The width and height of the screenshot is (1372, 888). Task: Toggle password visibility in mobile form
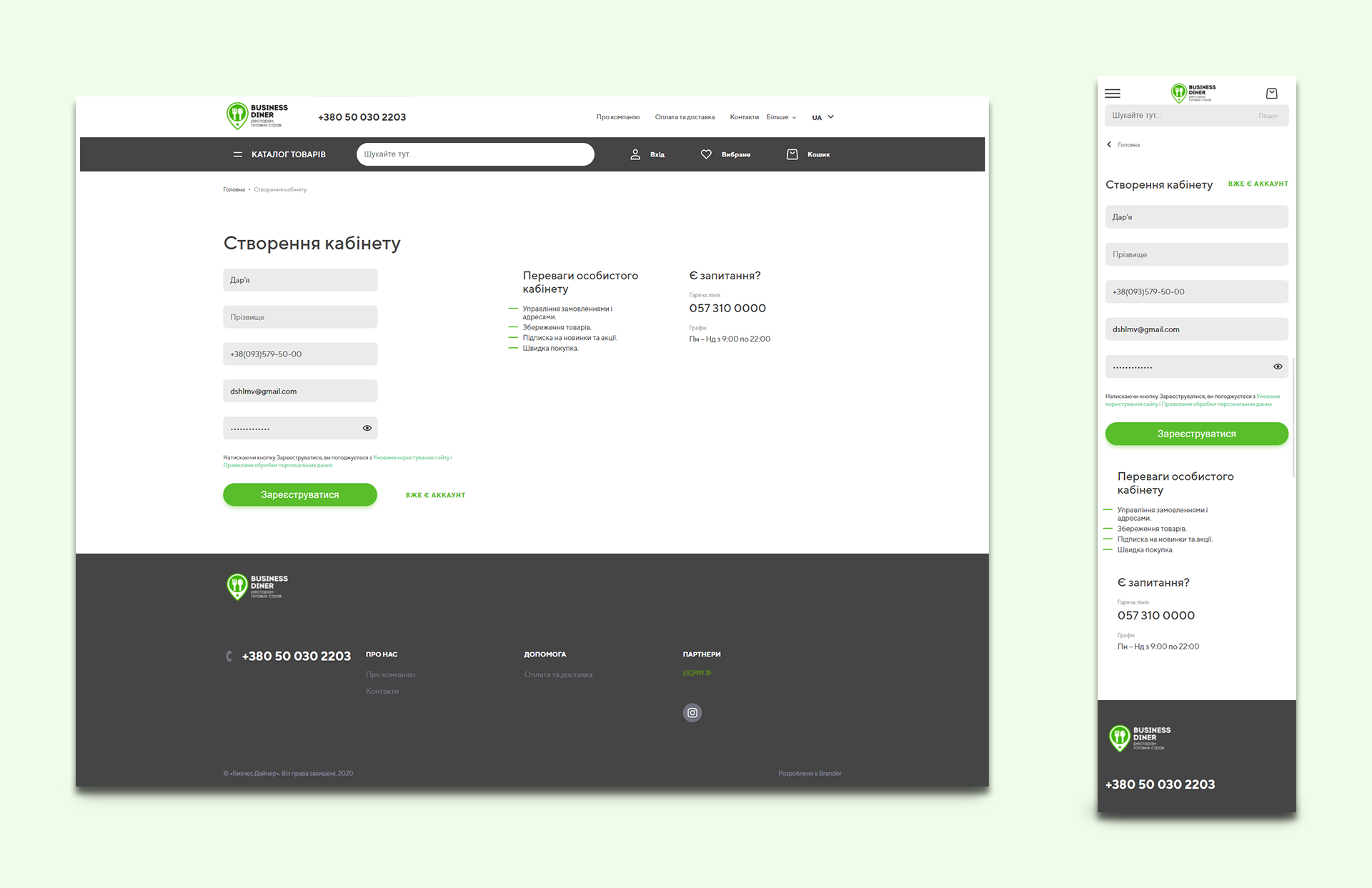[x=1278, y=366]
